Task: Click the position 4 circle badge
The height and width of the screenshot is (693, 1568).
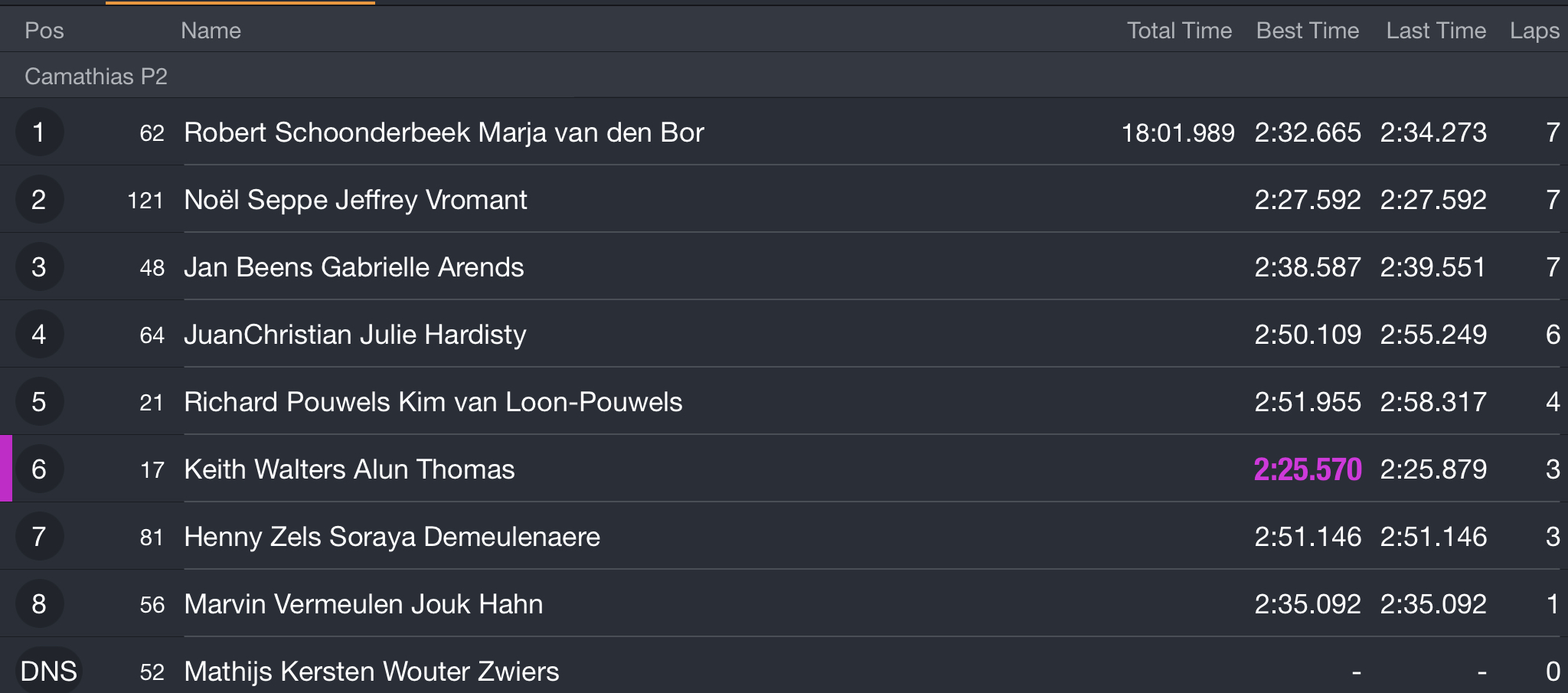Action: pos(39,335)
